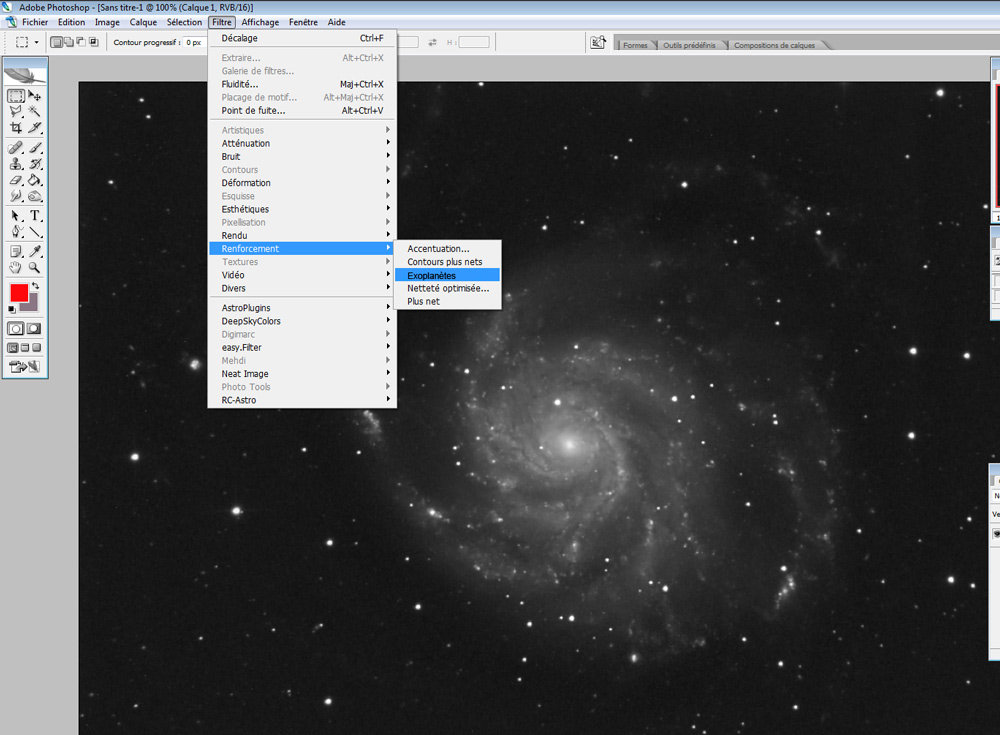Select the Notes tool
The height and width of the screenshot is (735, 1000).
click(16, 252)
